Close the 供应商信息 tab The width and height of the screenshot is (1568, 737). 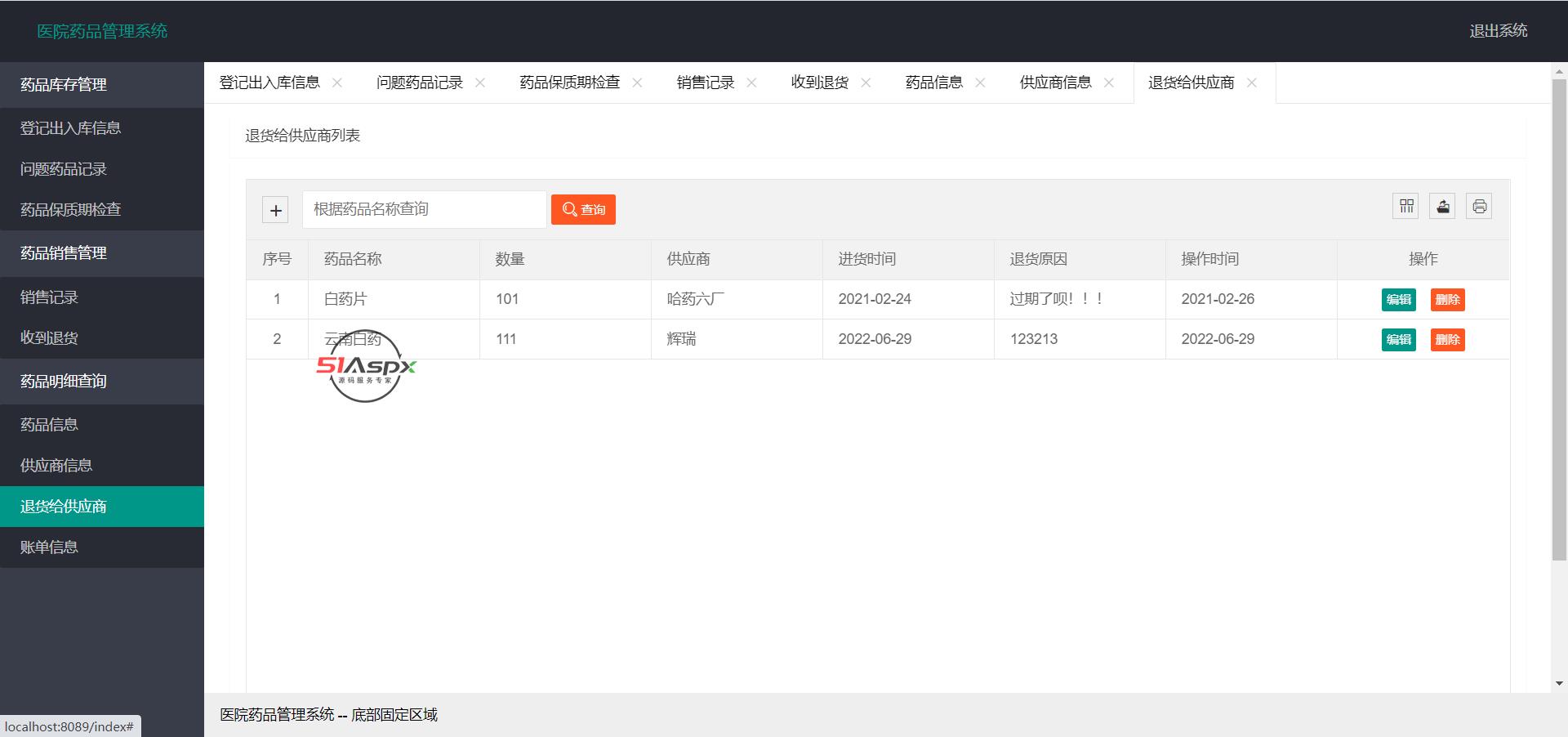[x=1109, y=83]
